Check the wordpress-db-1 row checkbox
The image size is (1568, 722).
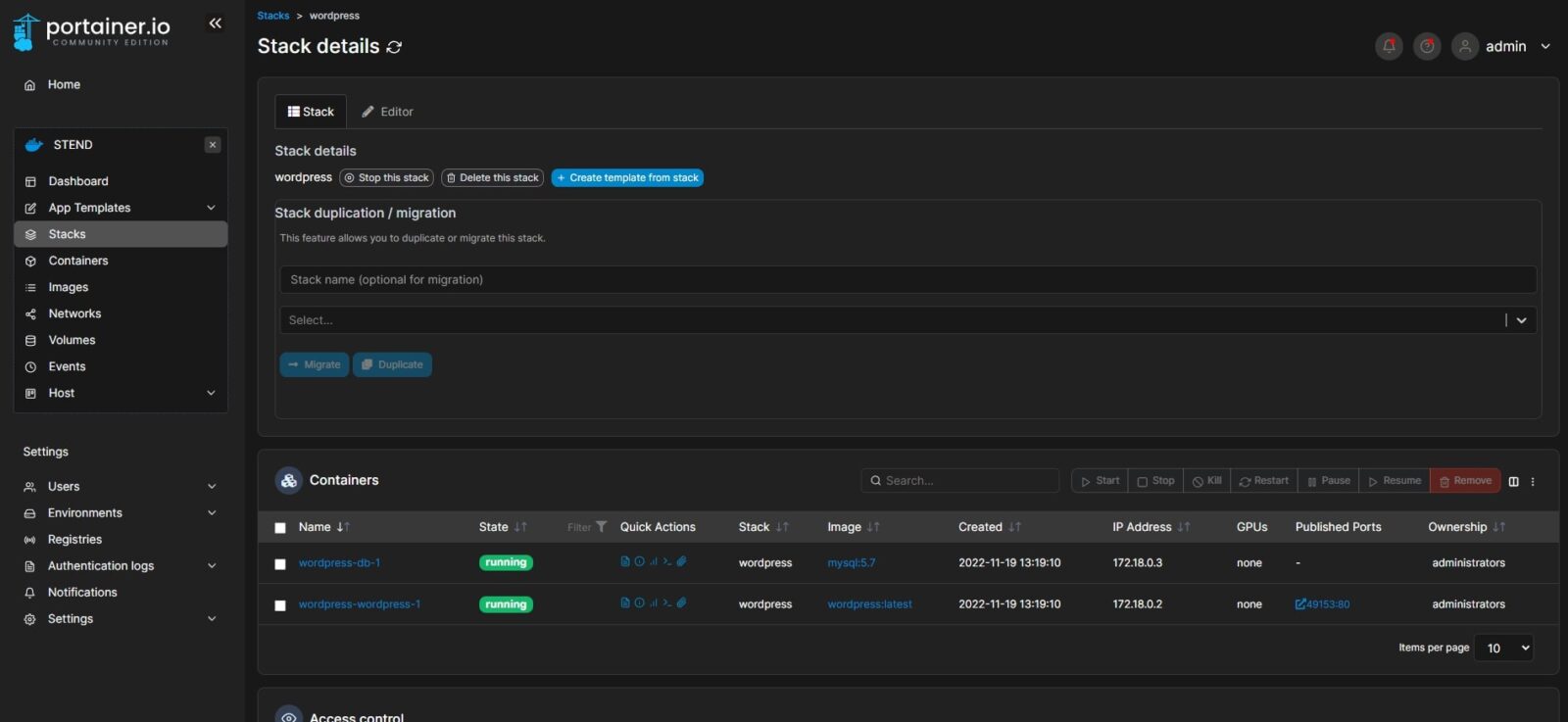click(280, 564)
